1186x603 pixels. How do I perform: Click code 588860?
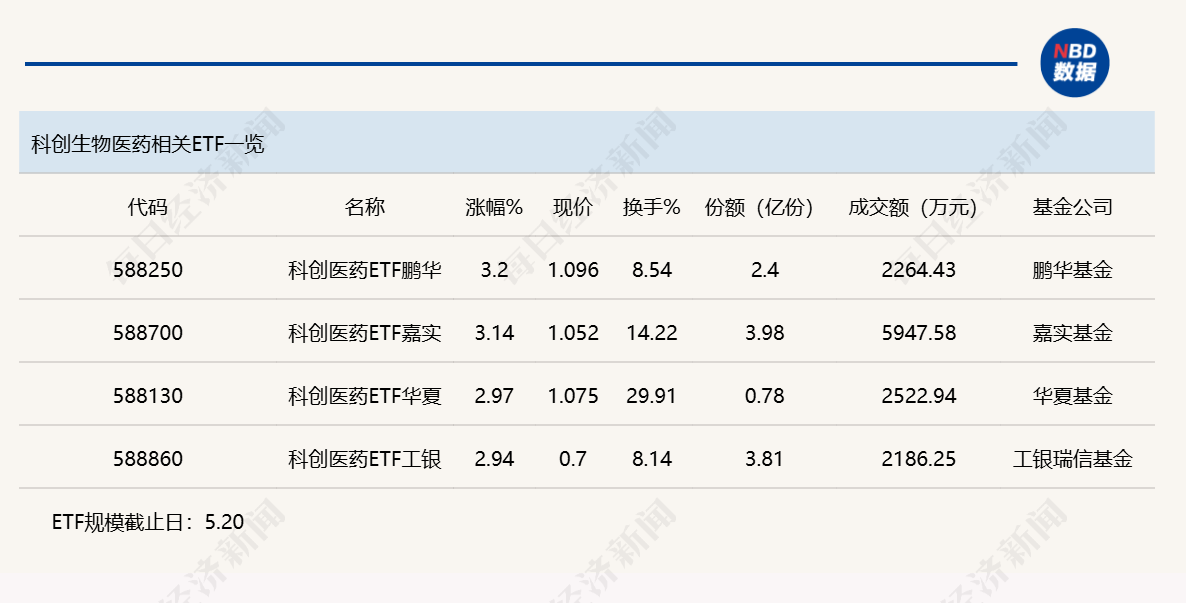(147, 458)
